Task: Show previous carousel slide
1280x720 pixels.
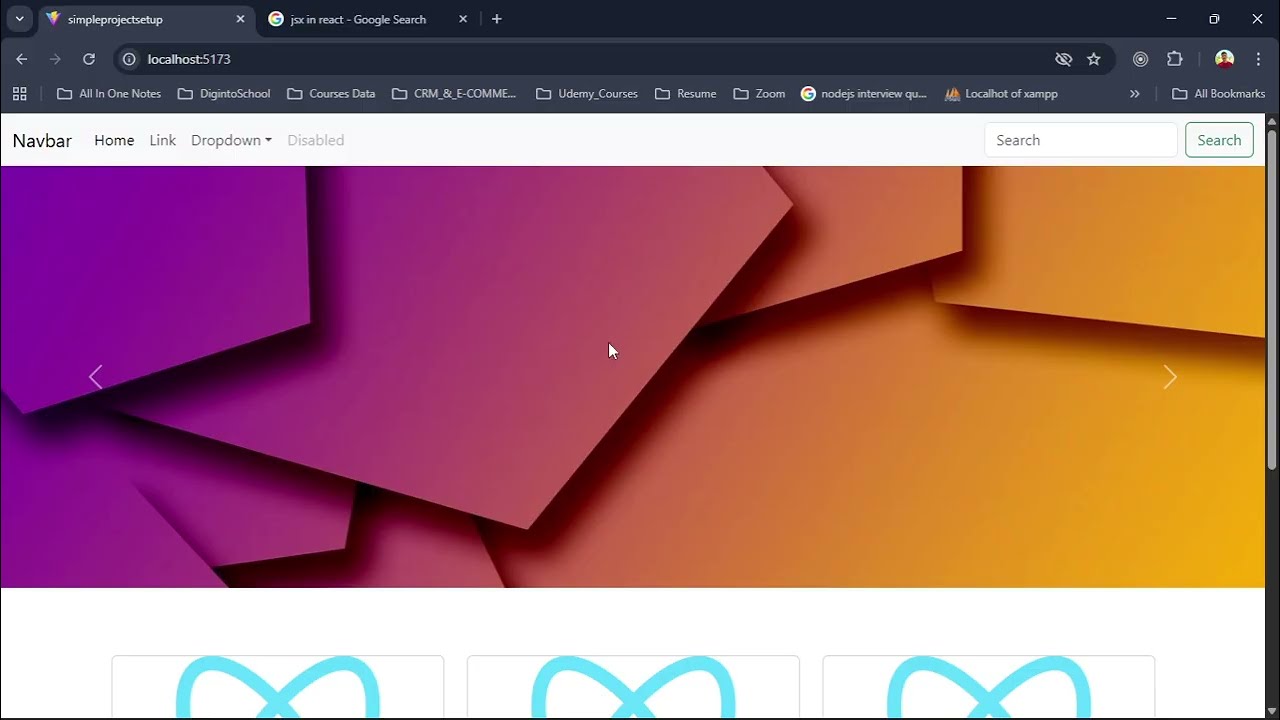Action: 96,377
